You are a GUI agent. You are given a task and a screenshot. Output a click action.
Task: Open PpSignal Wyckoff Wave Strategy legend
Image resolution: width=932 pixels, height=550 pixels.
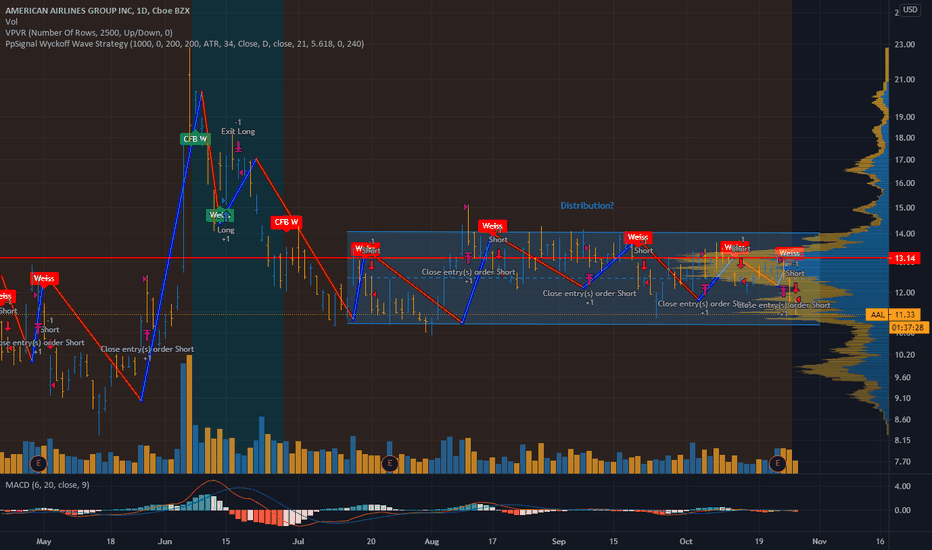(185, 44)
